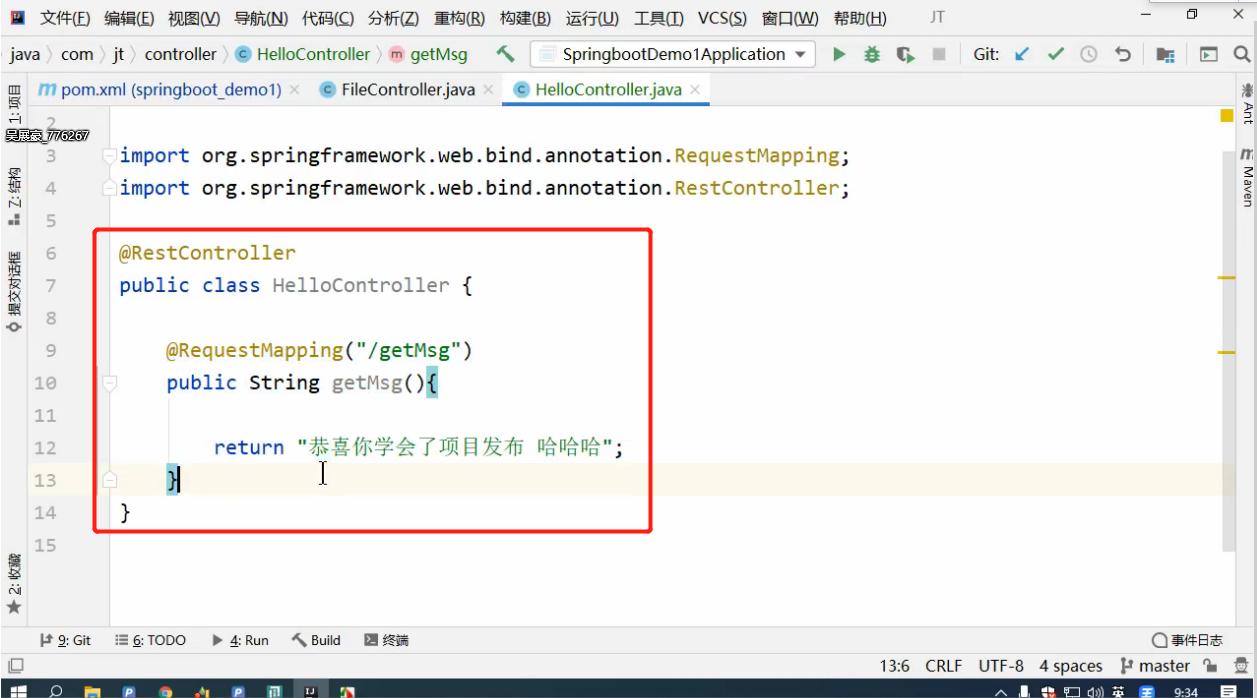Show hidden system tray icons chevron

tap(1001, 692)
